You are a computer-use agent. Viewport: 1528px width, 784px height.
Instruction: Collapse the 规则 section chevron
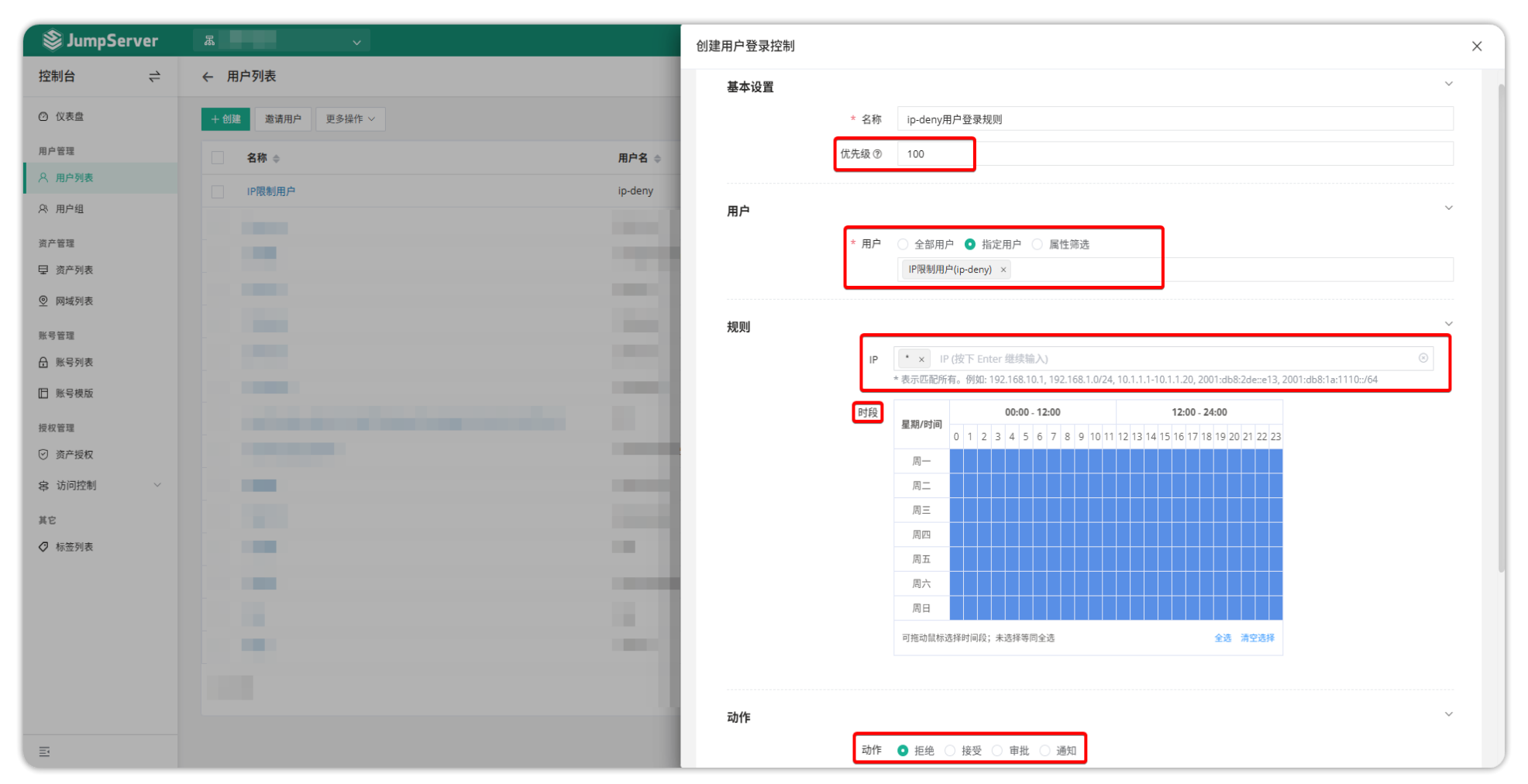coord(1448,324)
